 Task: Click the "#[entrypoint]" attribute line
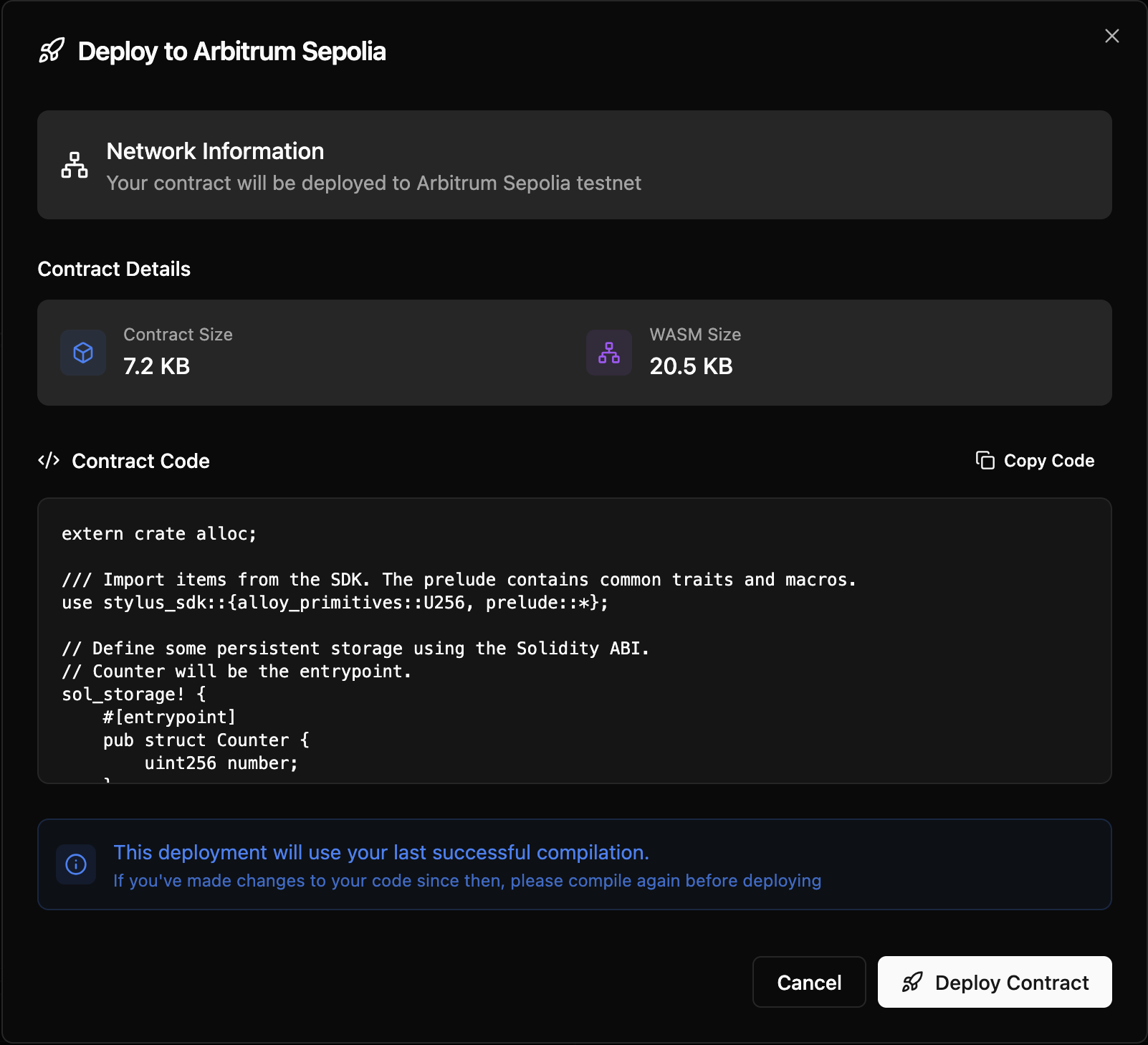click(170, 717)
